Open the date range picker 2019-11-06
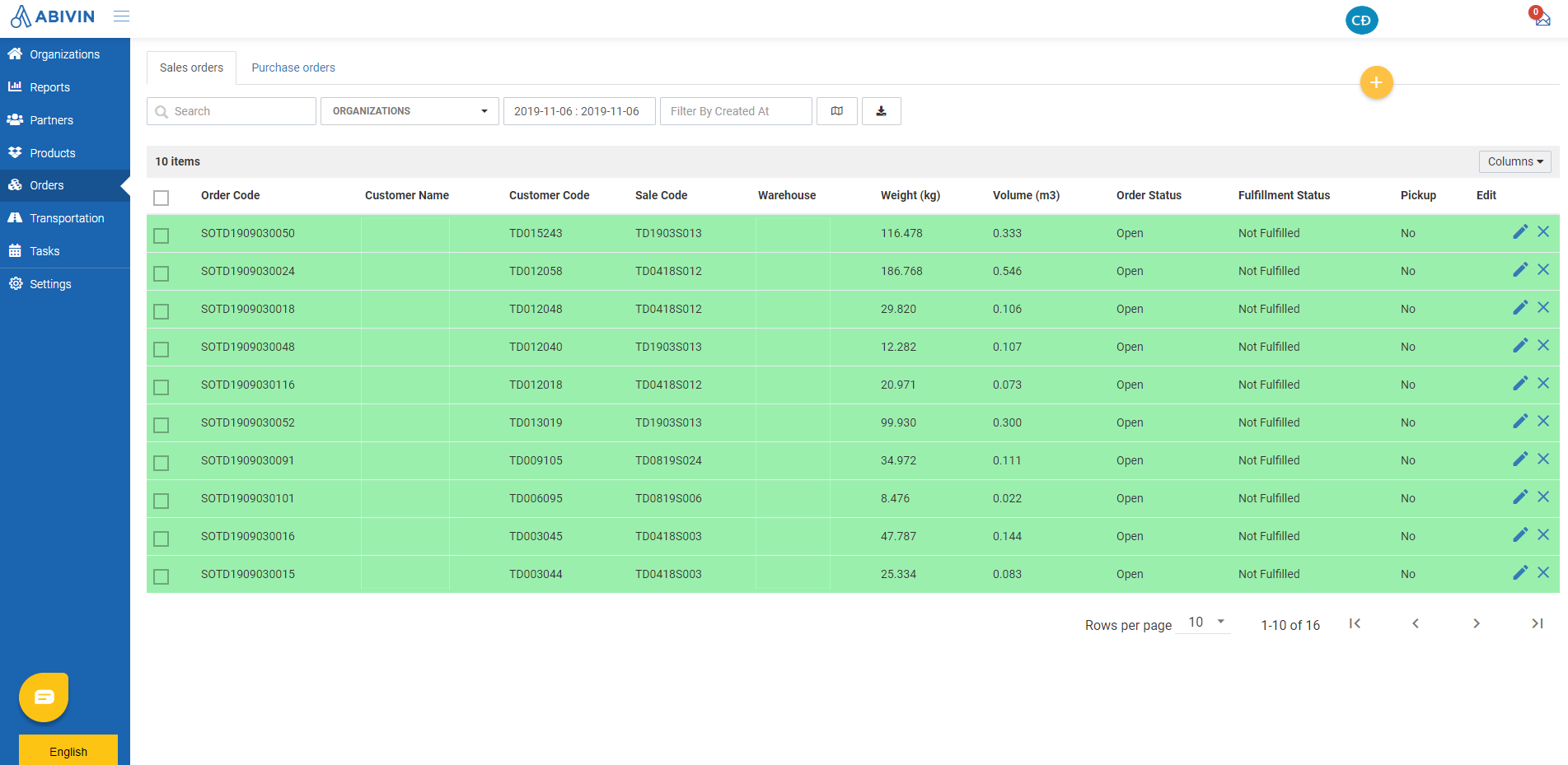The image size is (1568, 765). [x=579, y=111]
